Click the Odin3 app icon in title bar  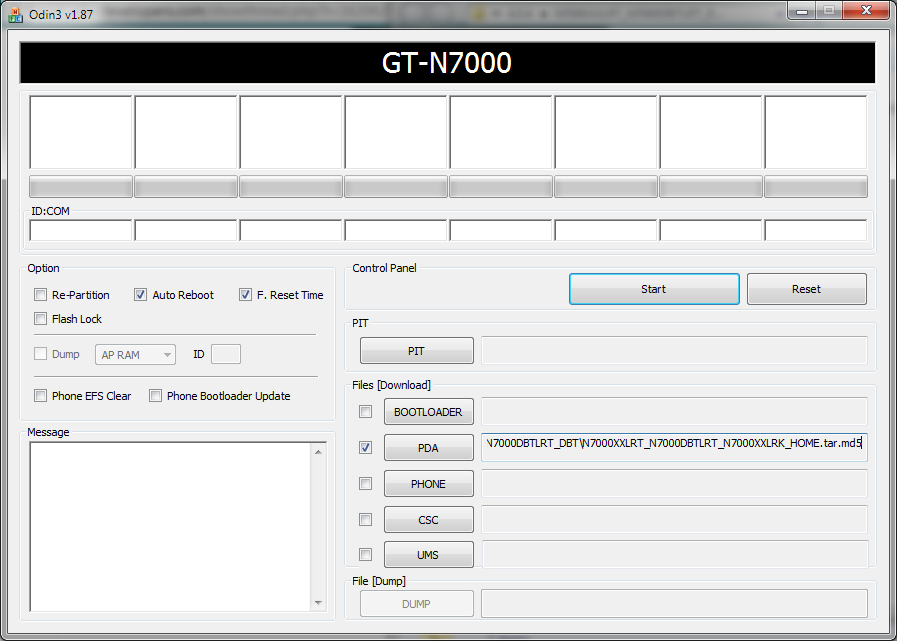tap(15, 14)
